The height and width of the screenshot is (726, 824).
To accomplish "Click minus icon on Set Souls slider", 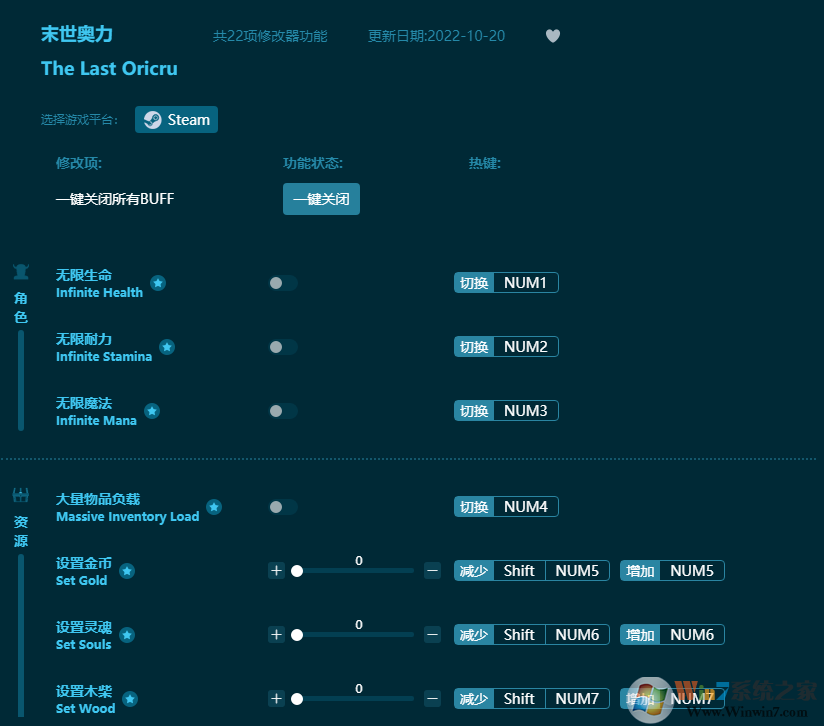I will tap(432, 635).
